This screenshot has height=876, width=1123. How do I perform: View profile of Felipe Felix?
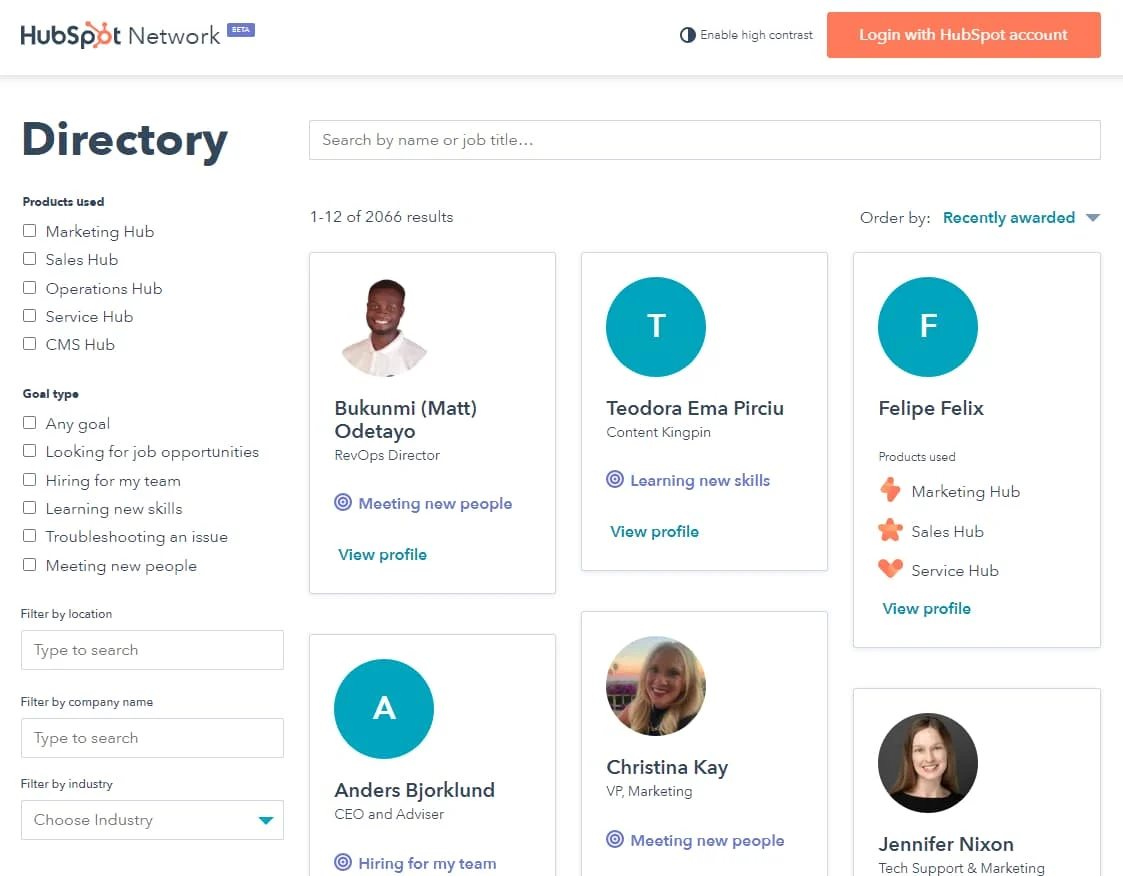point(927,608)
